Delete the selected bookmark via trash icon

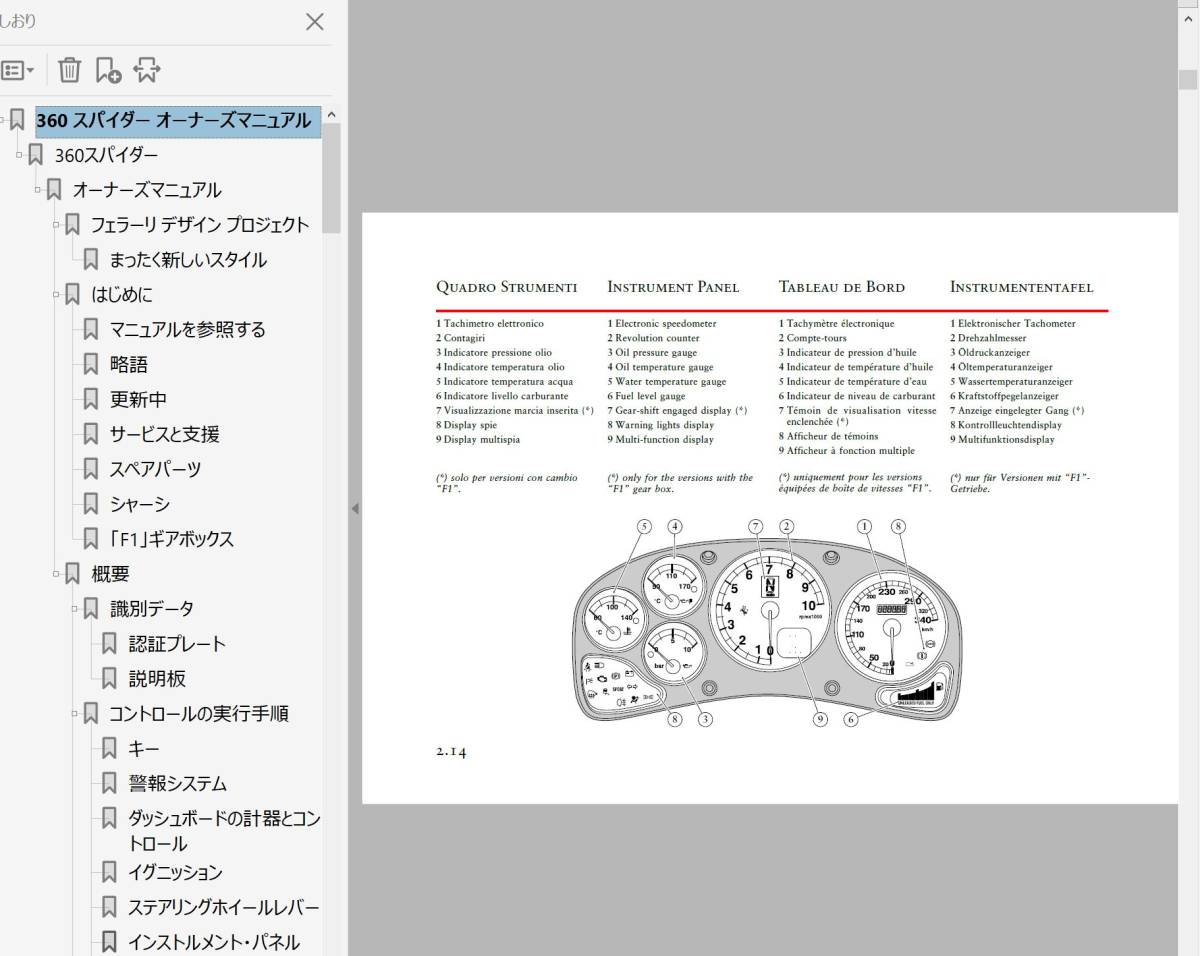point(69,70)
